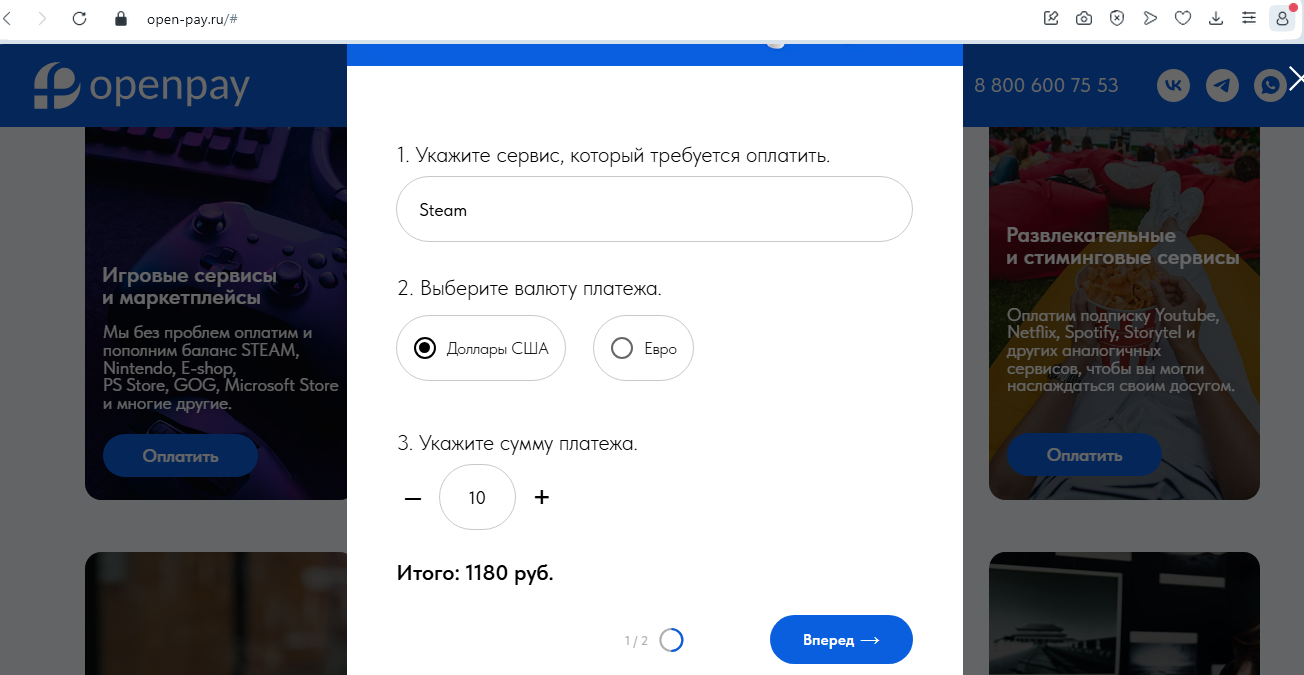
Task: Click Оплатить under Игровые сервисы card
Action: pos(180,456)
